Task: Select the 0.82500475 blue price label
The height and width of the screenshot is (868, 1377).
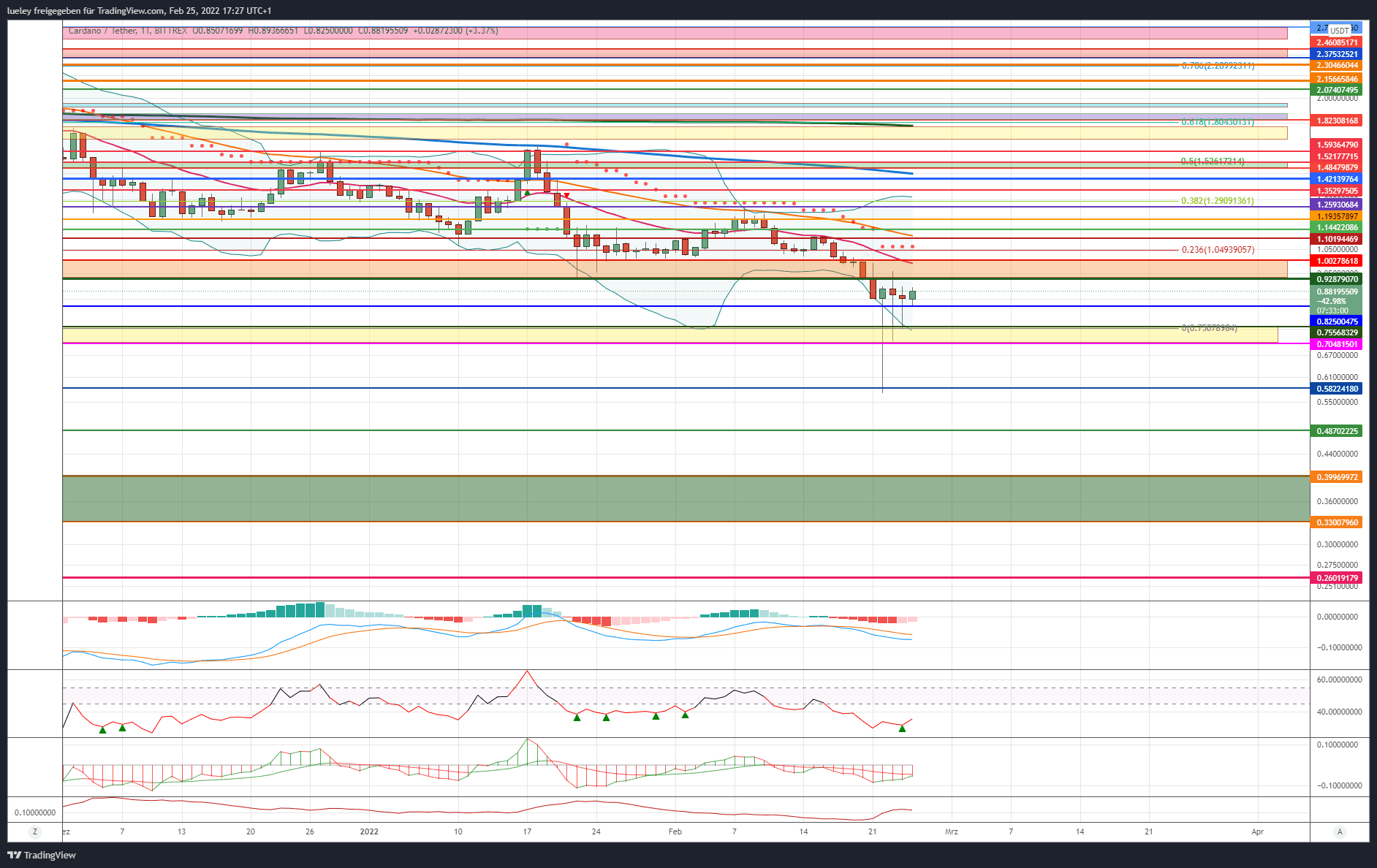Action: (x=1337, y=321)
